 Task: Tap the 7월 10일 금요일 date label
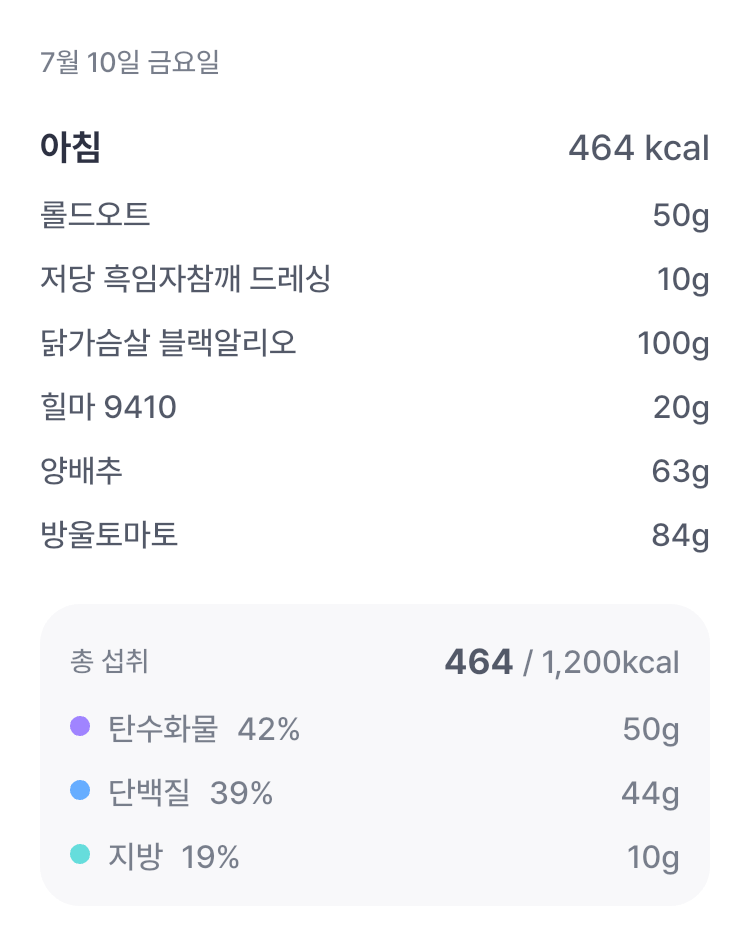[130, 62]
